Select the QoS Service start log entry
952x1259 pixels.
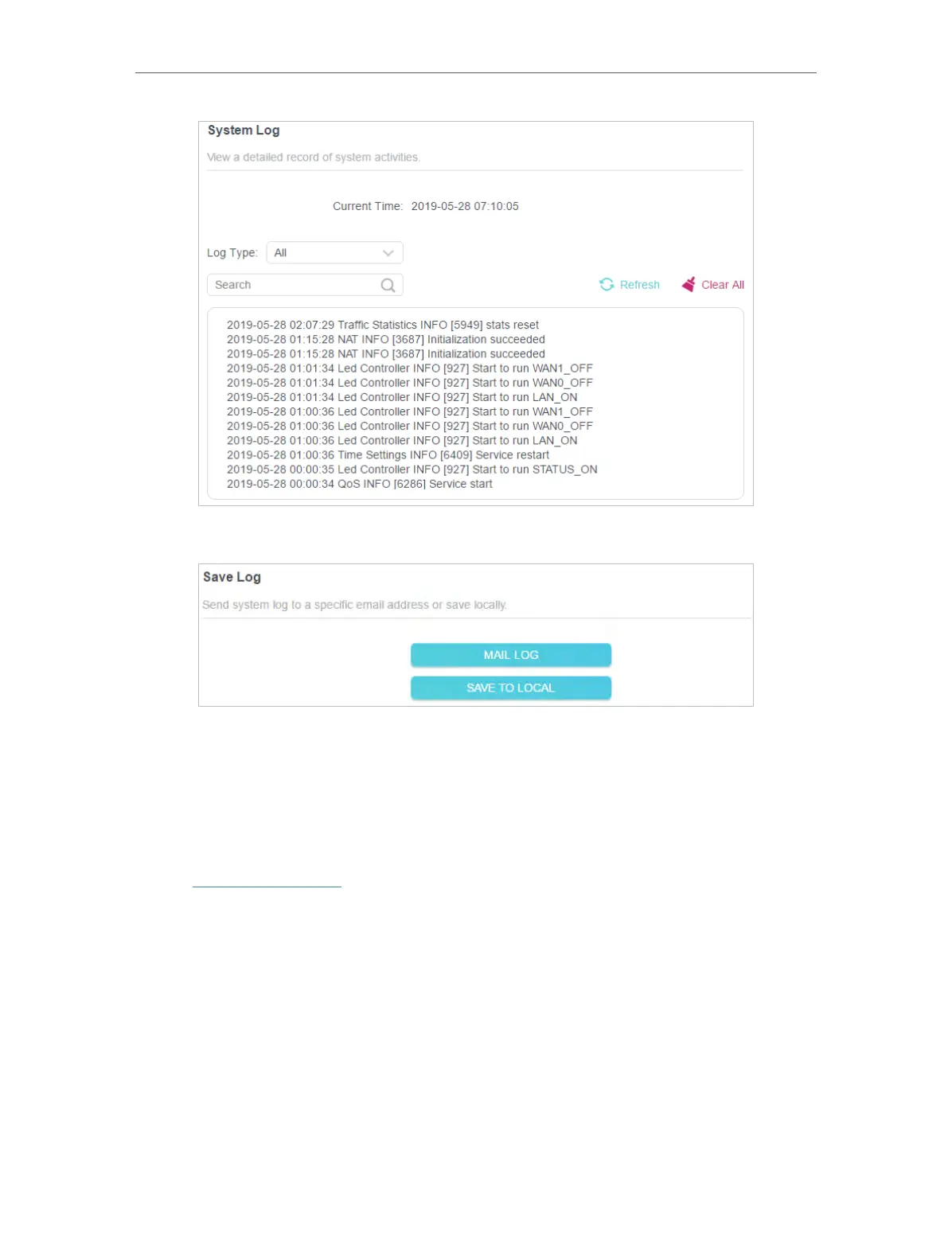tap(360, 484)
